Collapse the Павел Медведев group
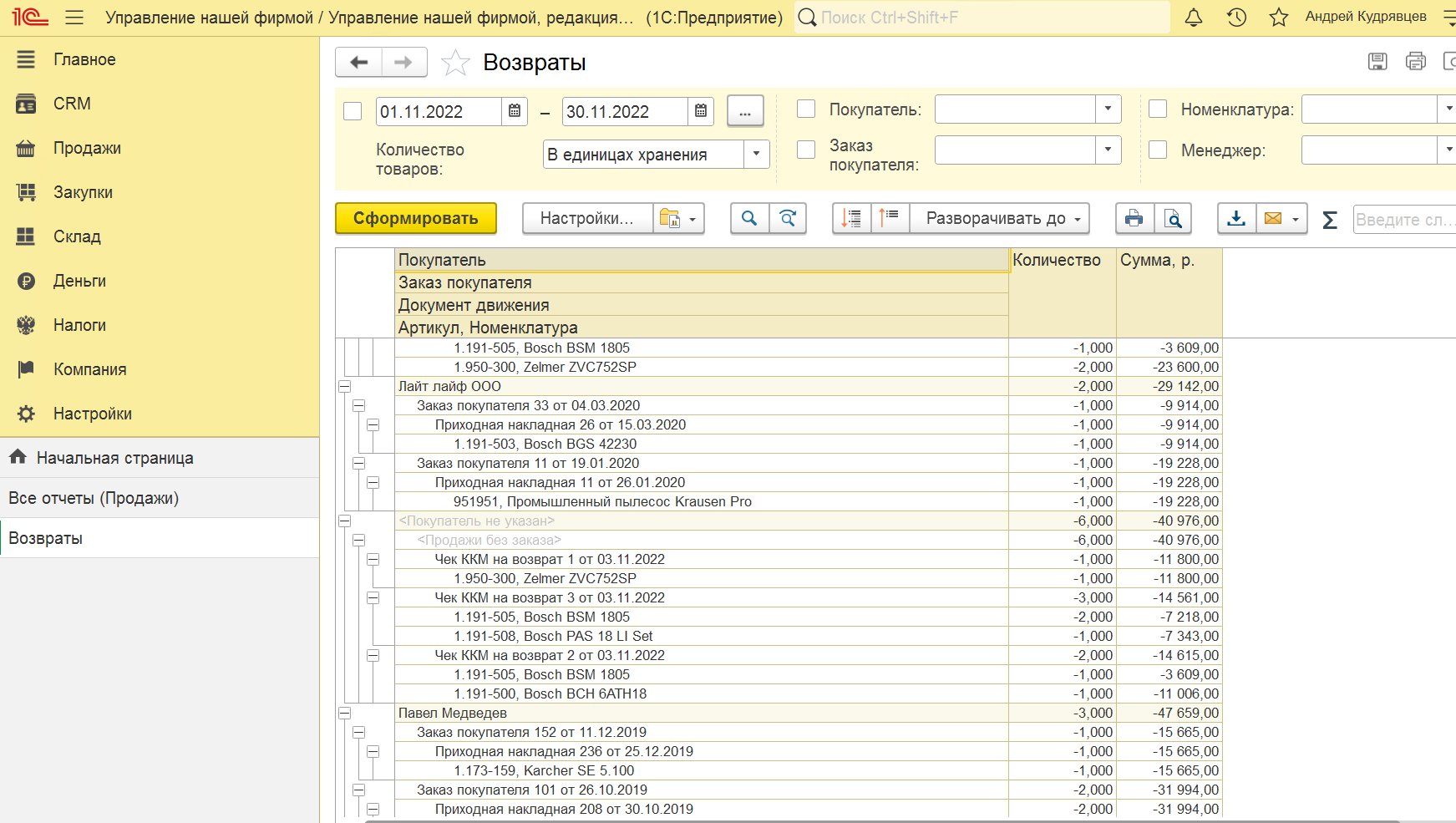Screen dimensions: 1456x823 [x=344, y=713]
